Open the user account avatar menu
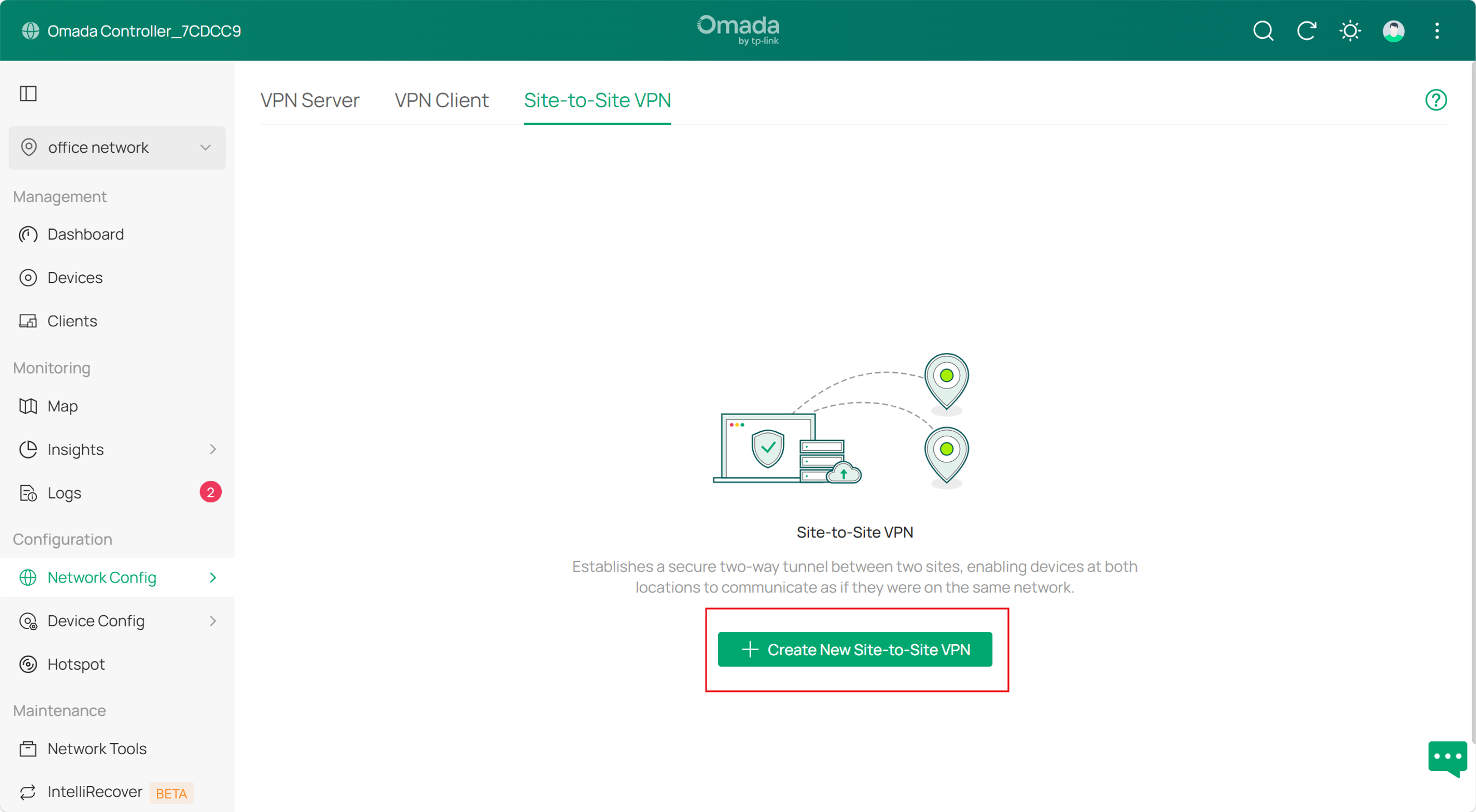The image size is (1476, 812). tap(1394, 31)
